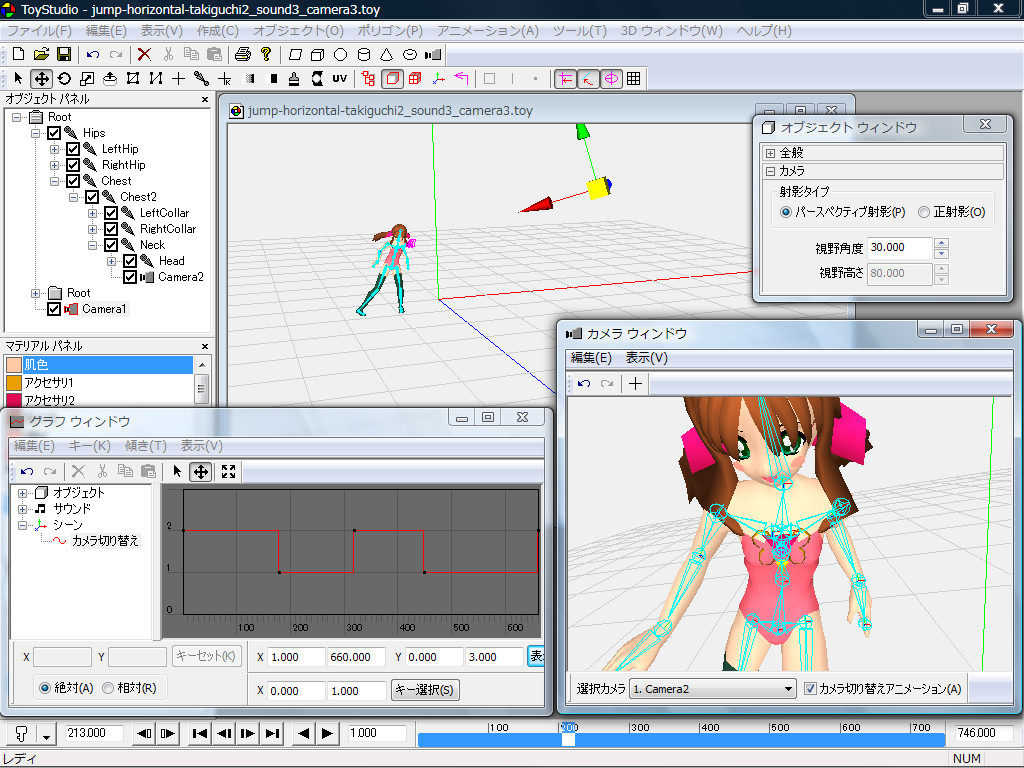
Task: Click the crosshair icon in the Camera window toolbar
Action: point(635,383)
